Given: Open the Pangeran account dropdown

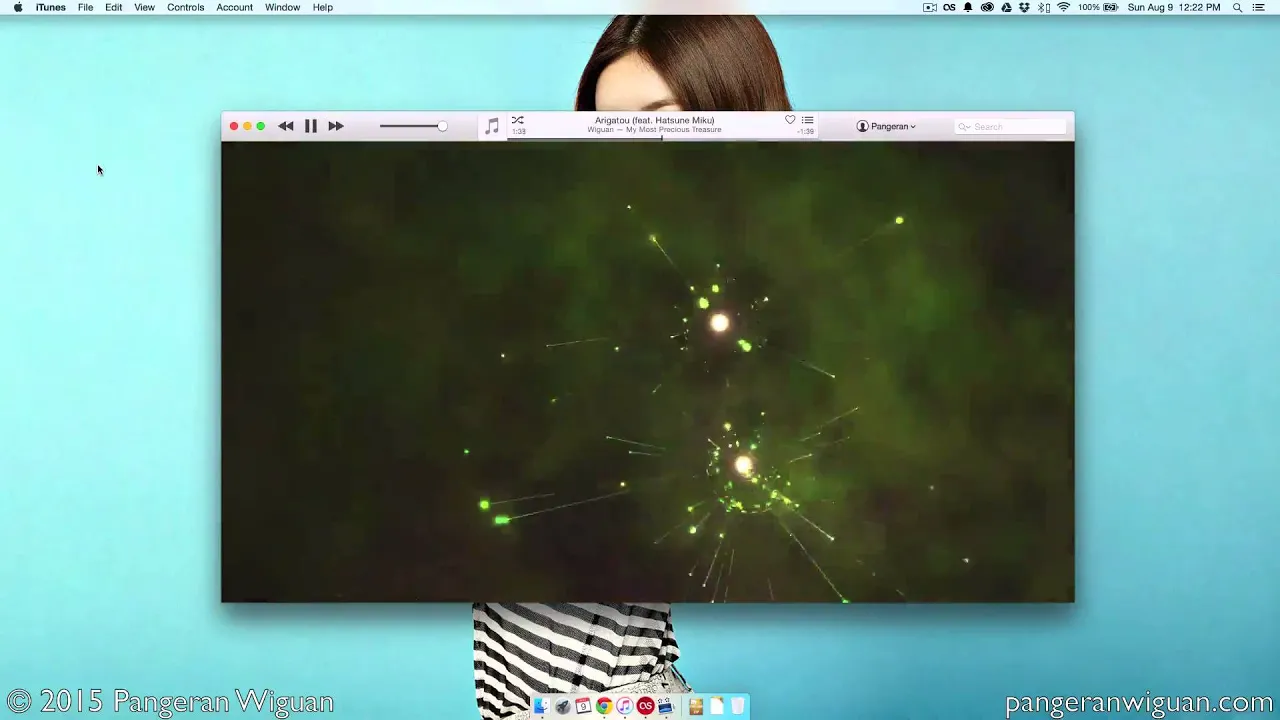Looking at the screenshot, I should point(886,126).
